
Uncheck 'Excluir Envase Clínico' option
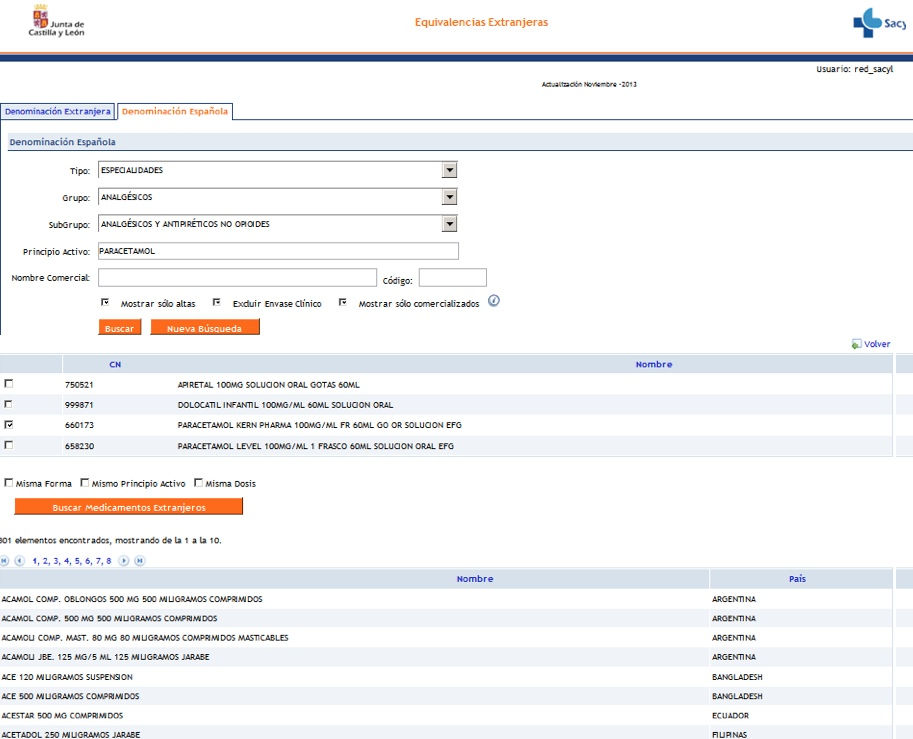pos(217,302)
